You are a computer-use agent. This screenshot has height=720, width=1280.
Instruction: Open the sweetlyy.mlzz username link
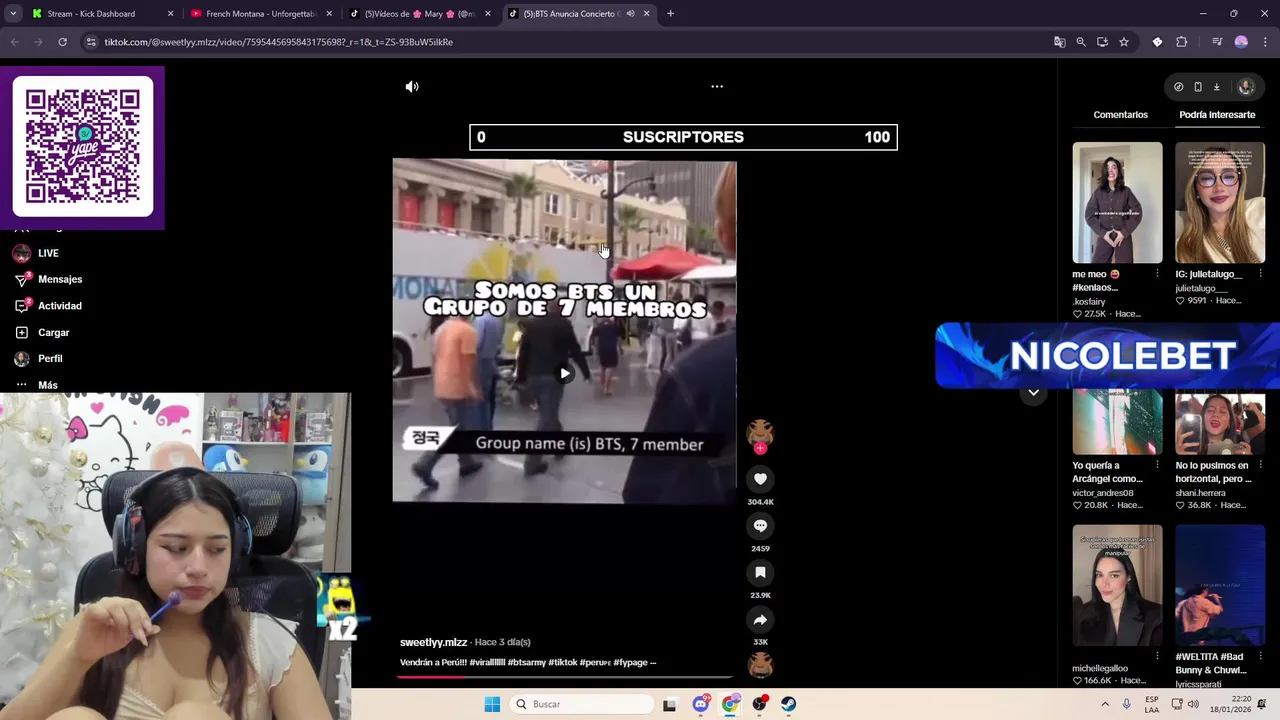pyautogui.click(x=433, y=642)
